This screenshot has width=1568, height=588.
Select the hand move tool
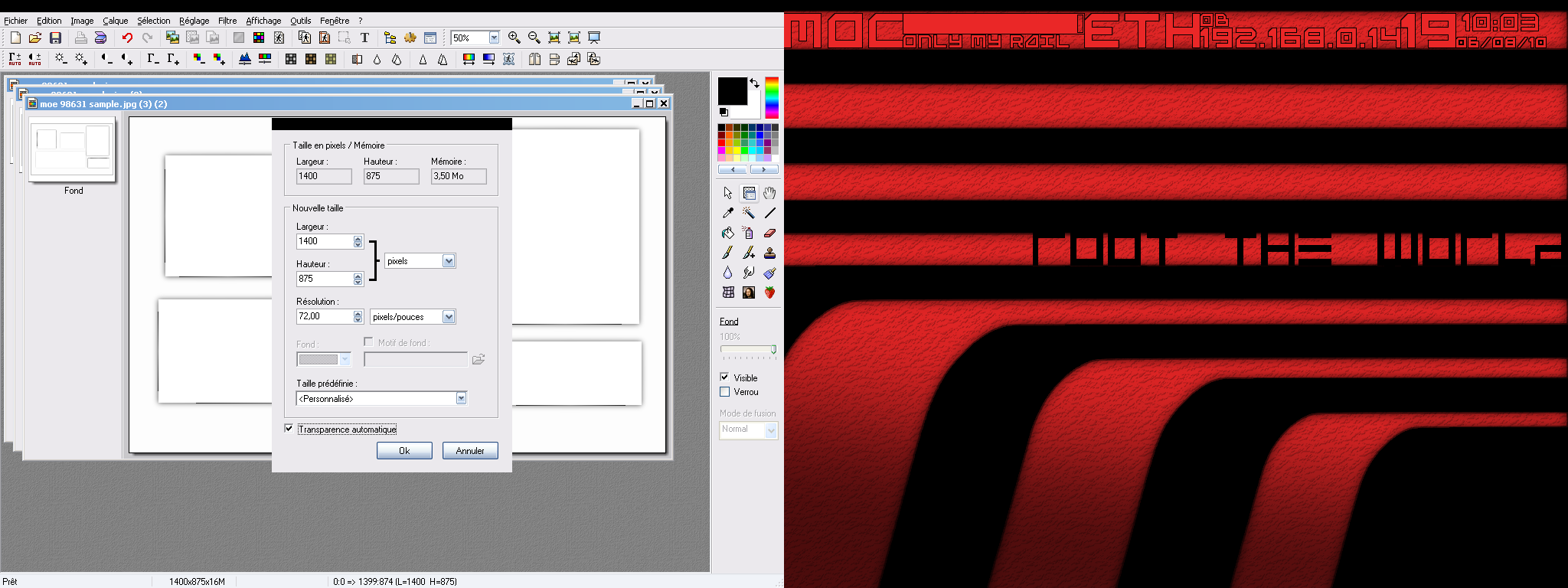[769, 193]
